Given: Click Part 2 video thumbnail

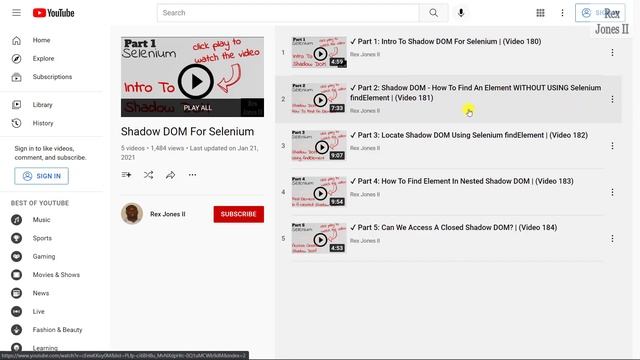Looking at the screenshot, I should (319, 99).
